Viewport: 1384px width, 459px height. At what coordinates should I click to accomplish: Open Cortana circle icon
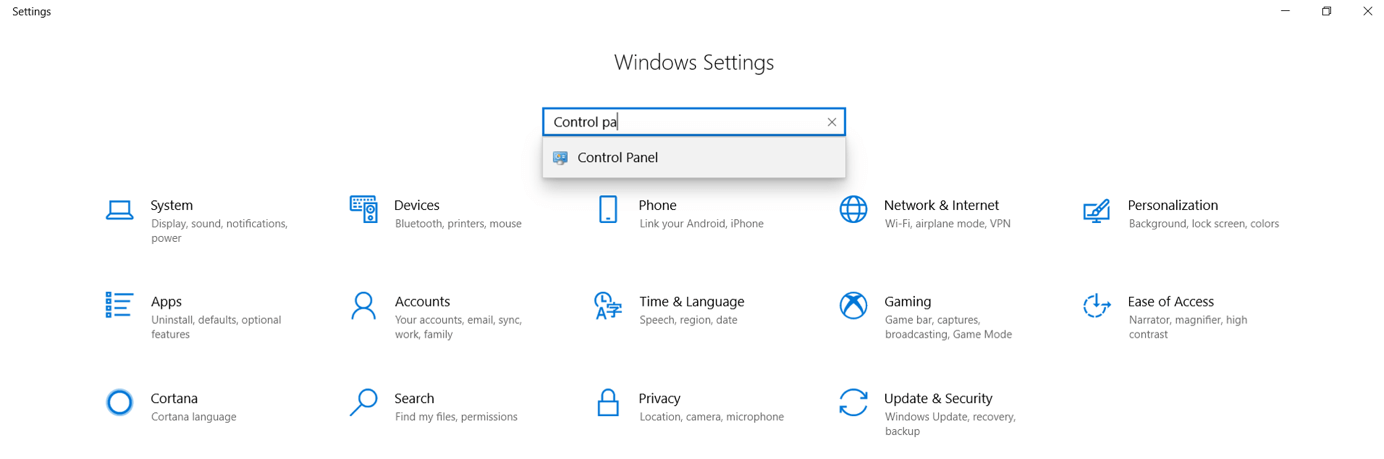[119, 402]
